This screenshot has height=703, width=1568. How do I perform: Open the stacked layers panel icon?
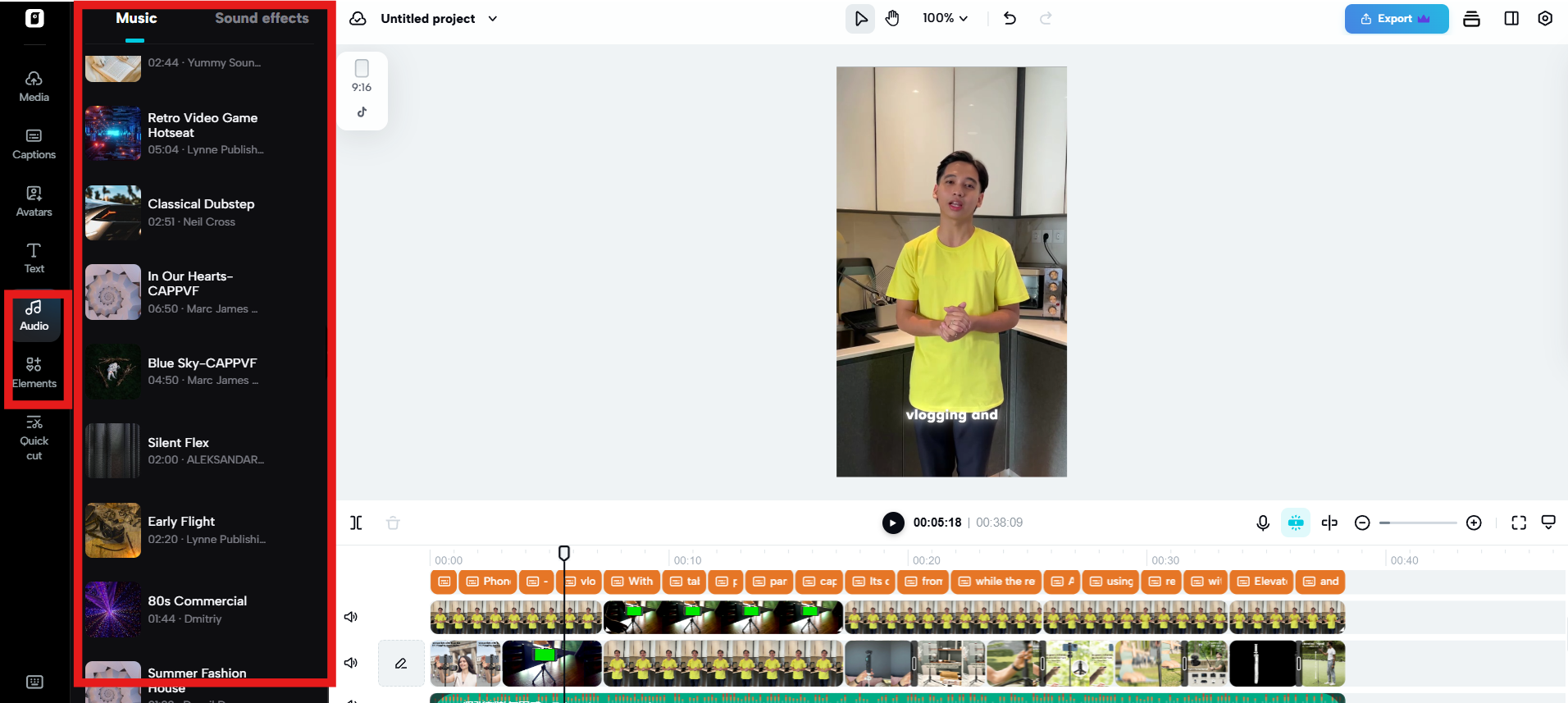click(1471, 18)
